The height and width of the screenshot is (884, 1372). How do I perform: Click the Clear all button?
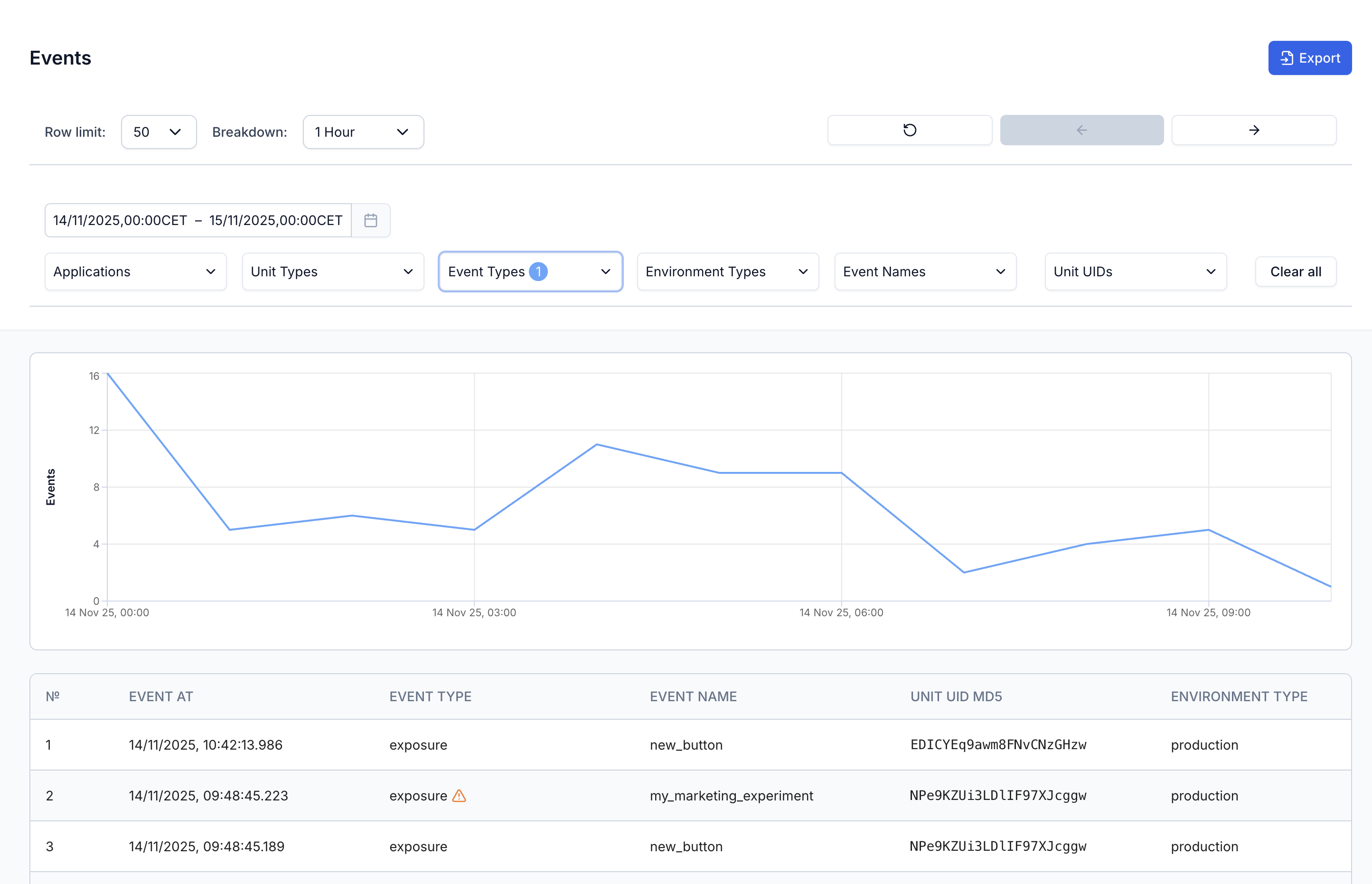pyautogui.click(x=1296, y=272)
